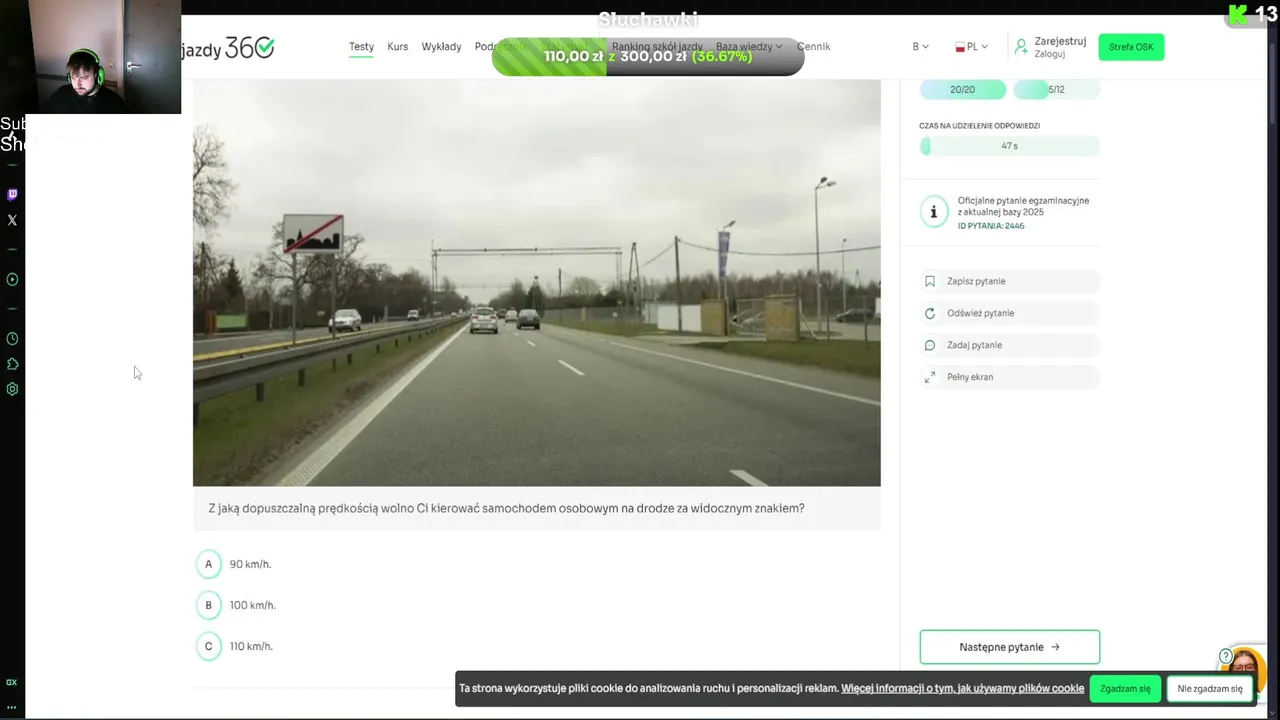Click the green K logo overlay
This screenshot has width=1280, height=720.
point(1238,14)
